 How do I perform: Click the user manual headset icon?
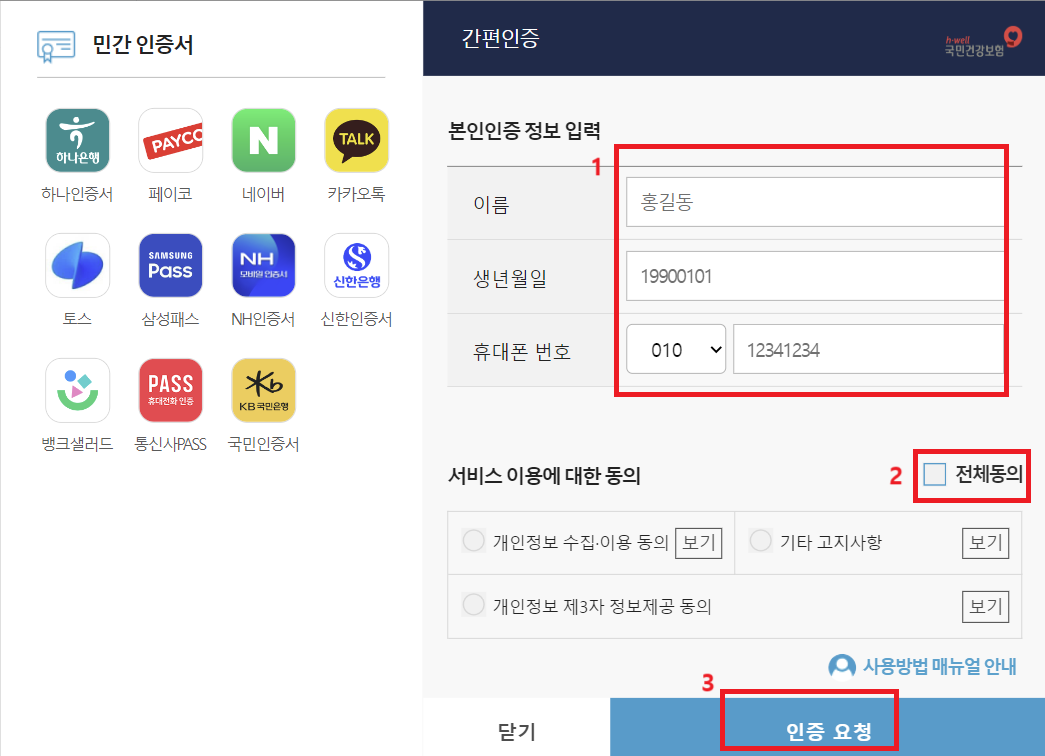pyautogui.click(x=842, y=666)
